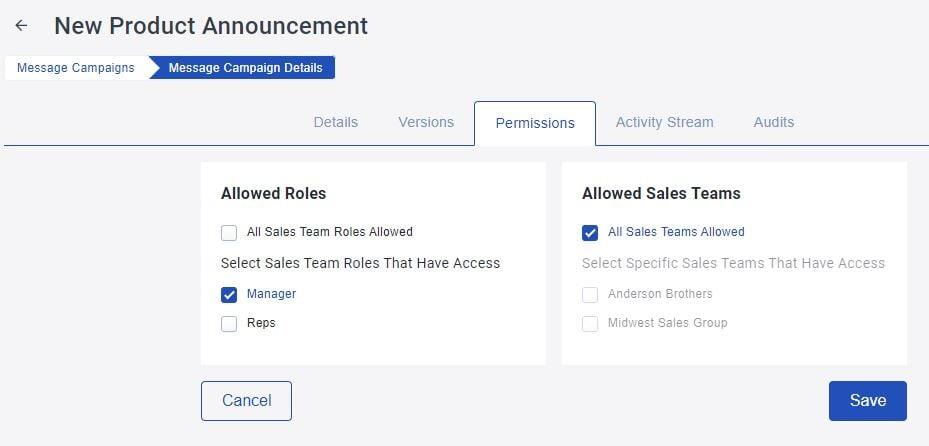Select the Permissions tab

[535, 123]
